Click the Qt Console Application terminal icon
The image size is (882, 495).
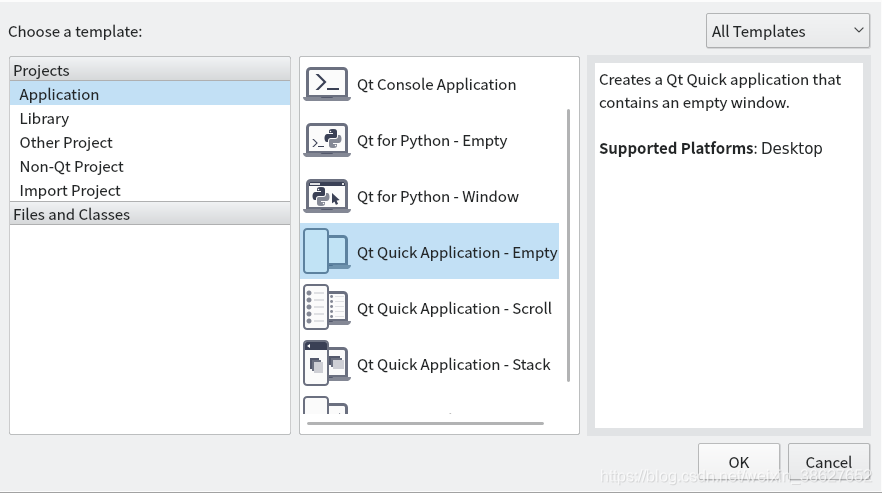[x=326, y=84]
